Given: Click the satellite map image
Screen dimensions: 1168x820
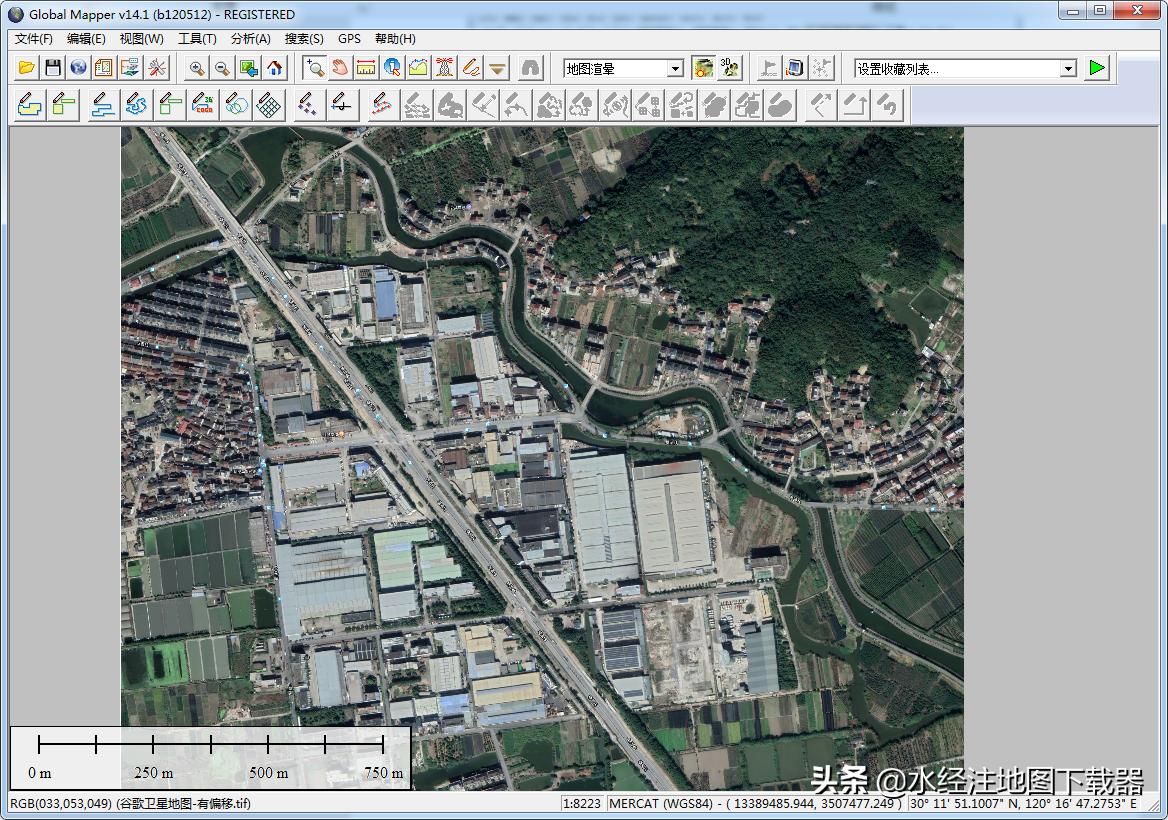Looking at the screenshot, I should tap(542, 458).
